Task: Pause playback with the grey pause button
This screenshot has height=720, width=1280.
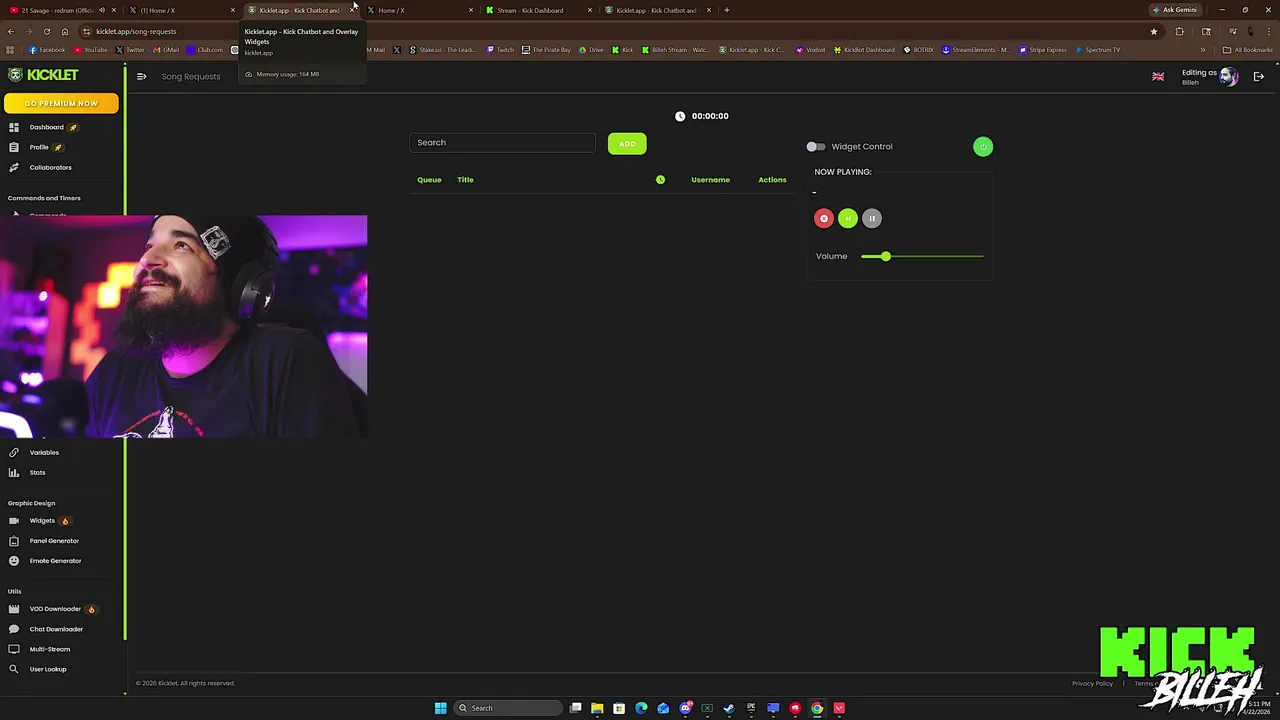Action: coord(872,218)
